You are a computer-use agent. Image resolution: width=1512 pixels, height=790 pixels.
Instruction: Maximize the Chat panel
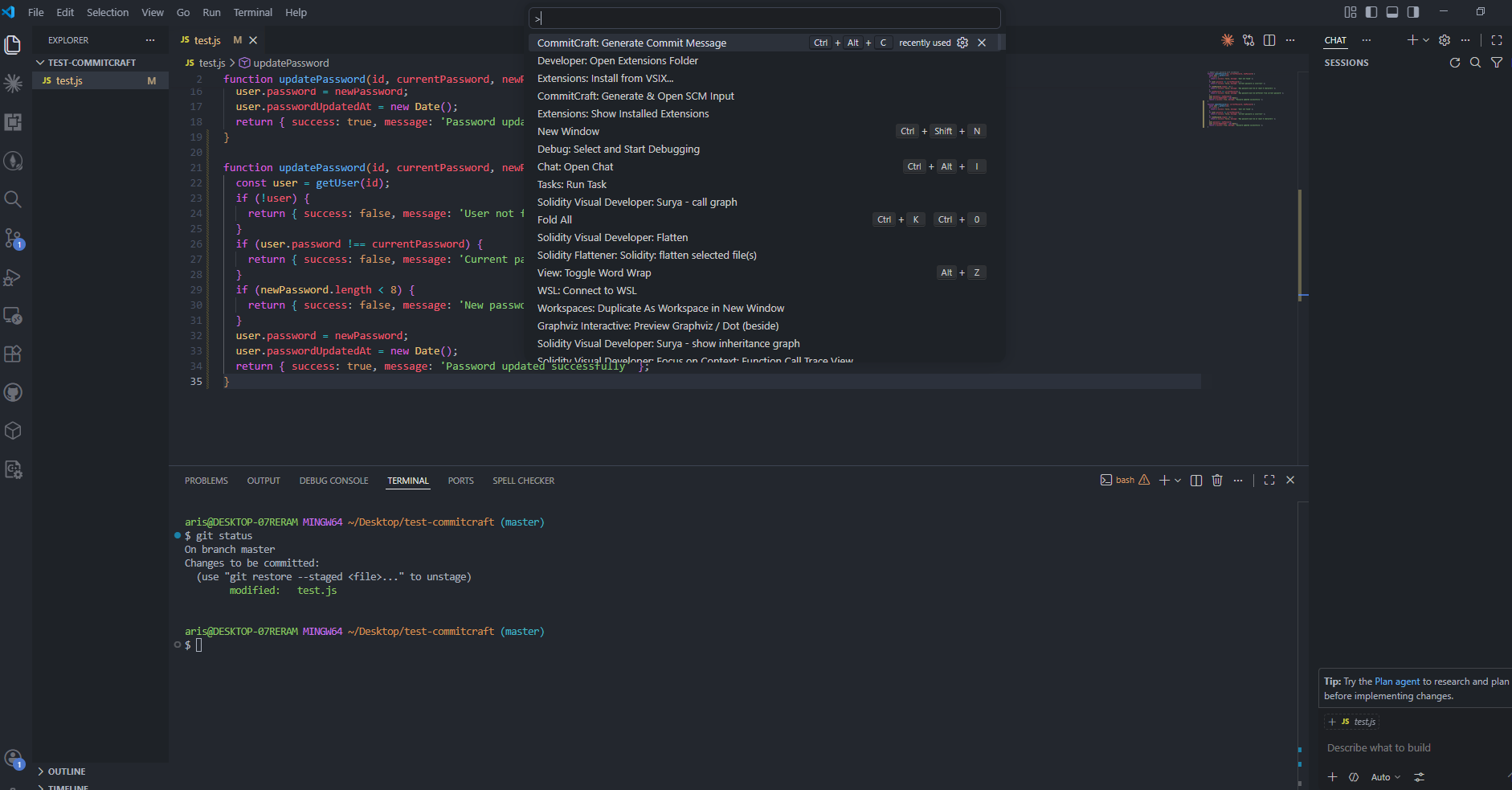click(1497, 40)
